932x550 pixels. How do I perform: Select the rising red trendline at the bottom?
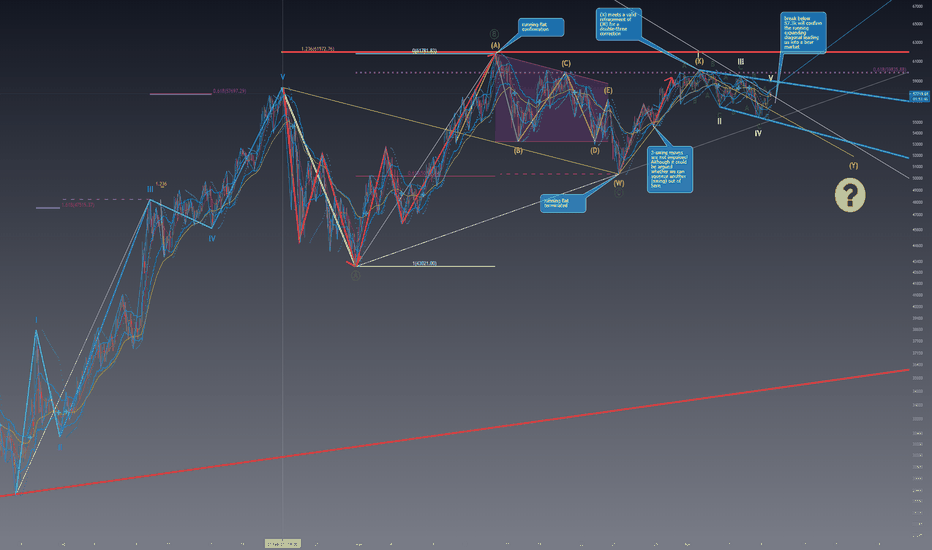[x=455, y=432]
